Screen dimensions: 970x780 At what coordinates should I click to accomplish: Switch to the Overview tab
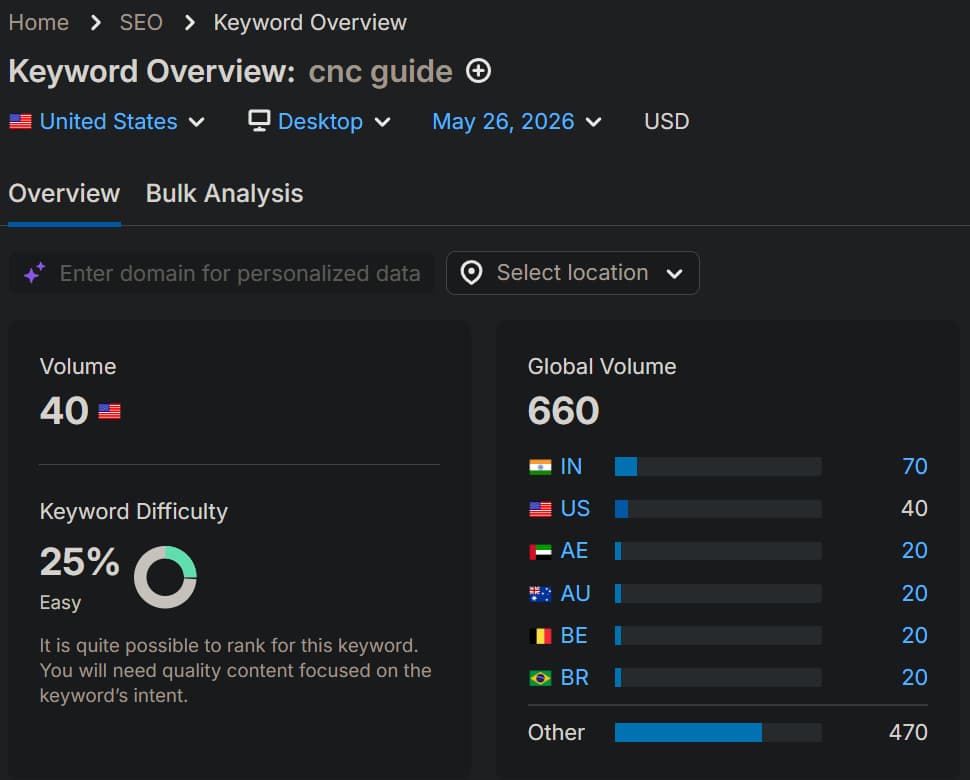coord(64,194)
